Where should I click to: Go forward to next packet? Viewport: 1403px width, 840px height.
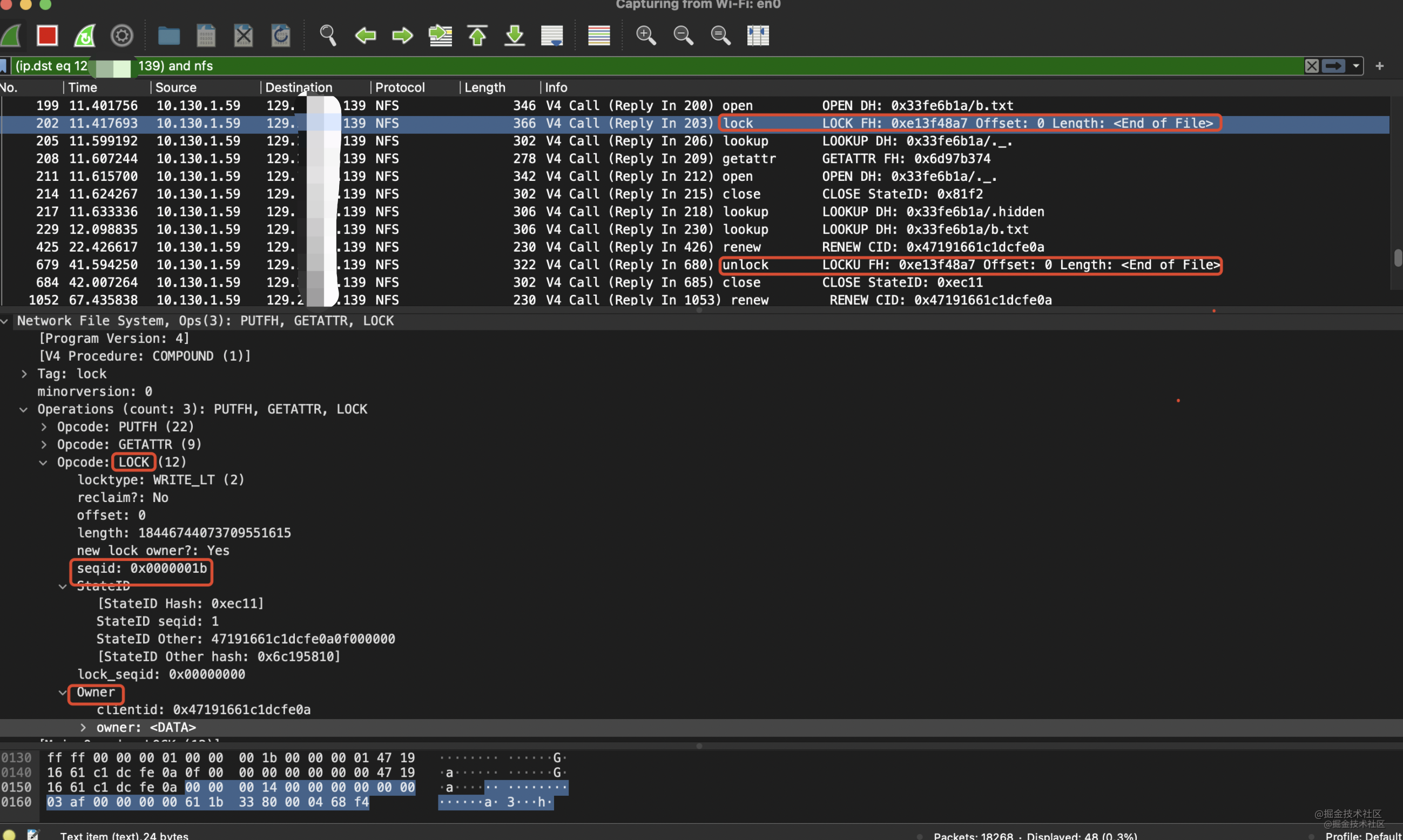click(x=402, y=36)
